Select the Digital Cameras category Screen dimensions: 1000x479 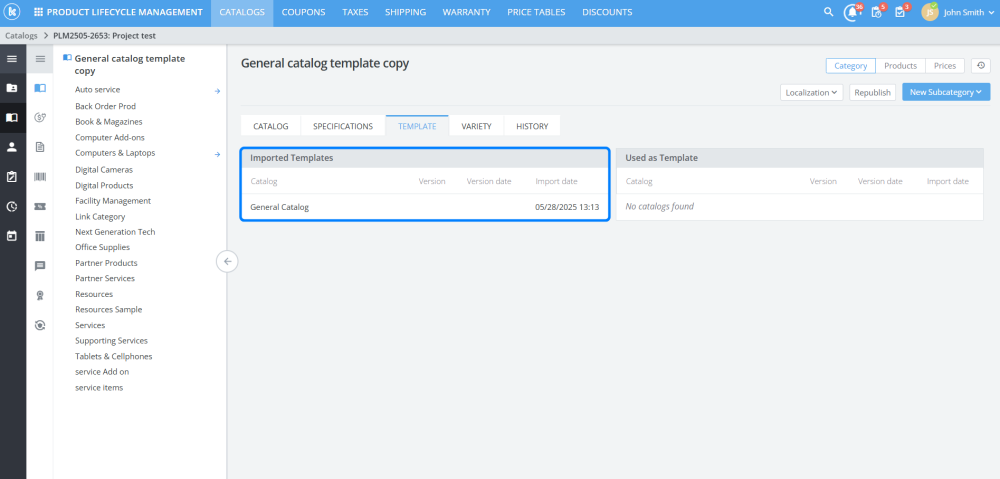[104, 170]
